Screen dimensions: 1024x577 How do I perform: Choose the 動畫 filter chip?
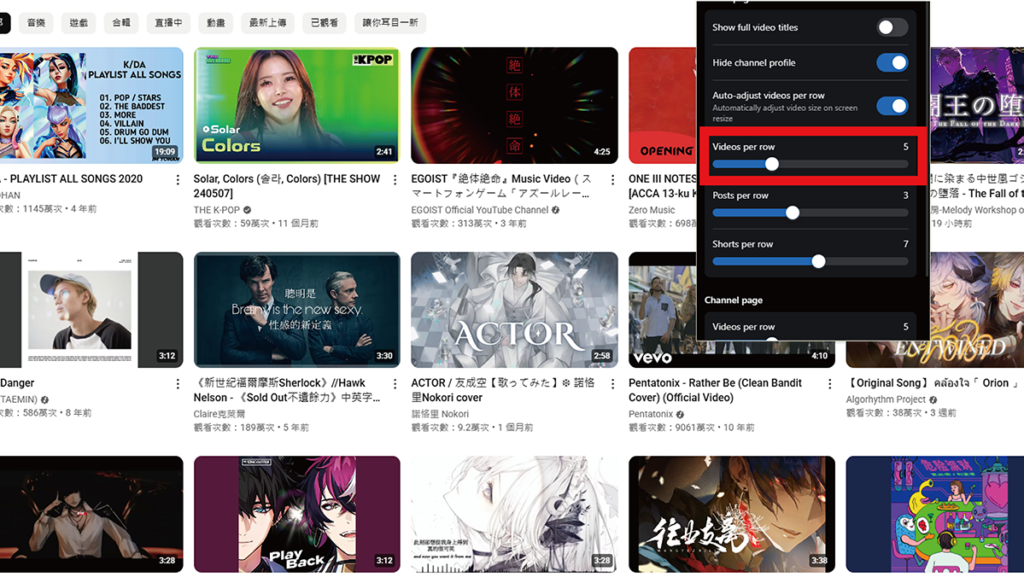(216, 23)
